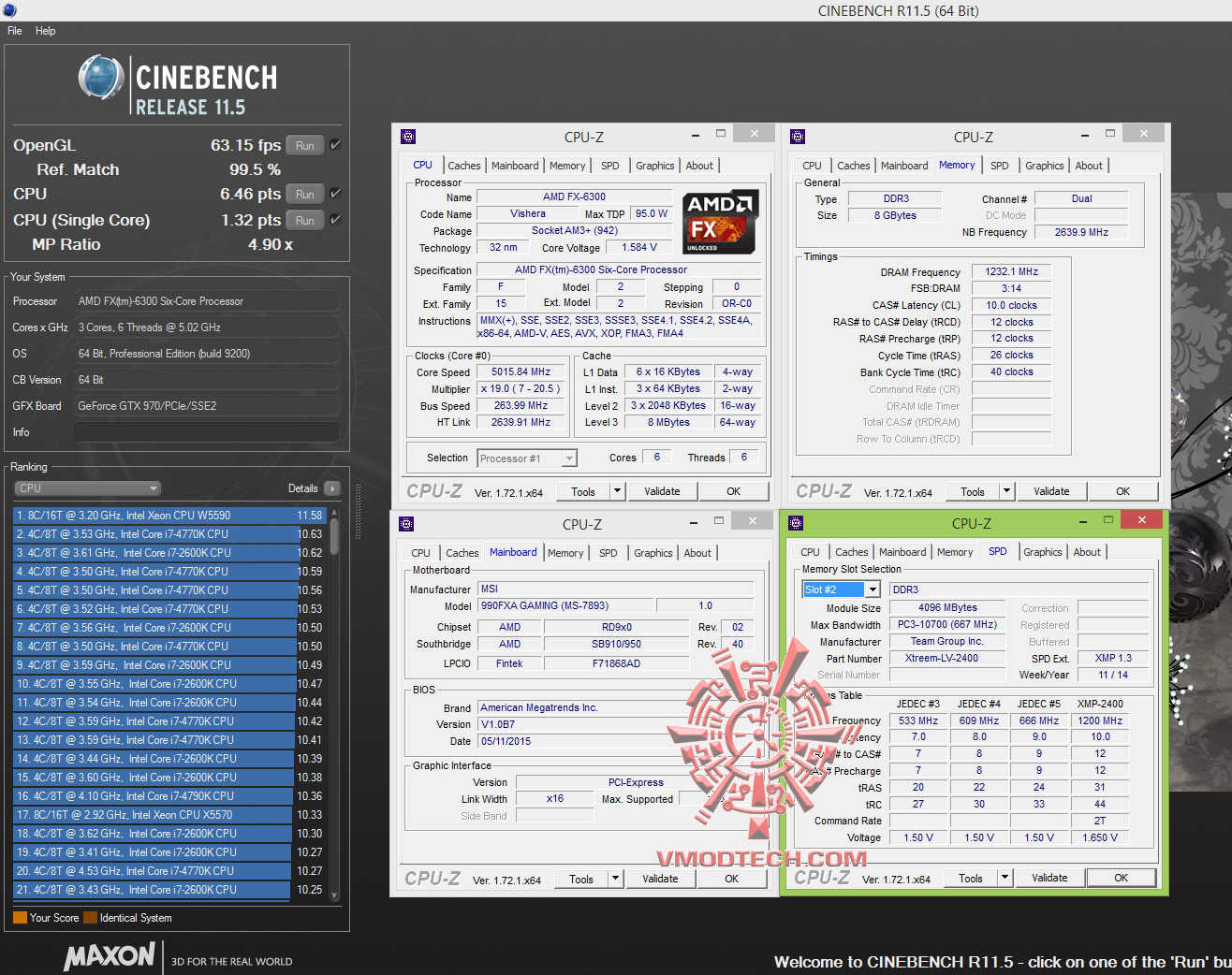Click the Cinebench app icon in the title bar
Viewport: 1232px width, 975px height.
(x=9, y=9)
